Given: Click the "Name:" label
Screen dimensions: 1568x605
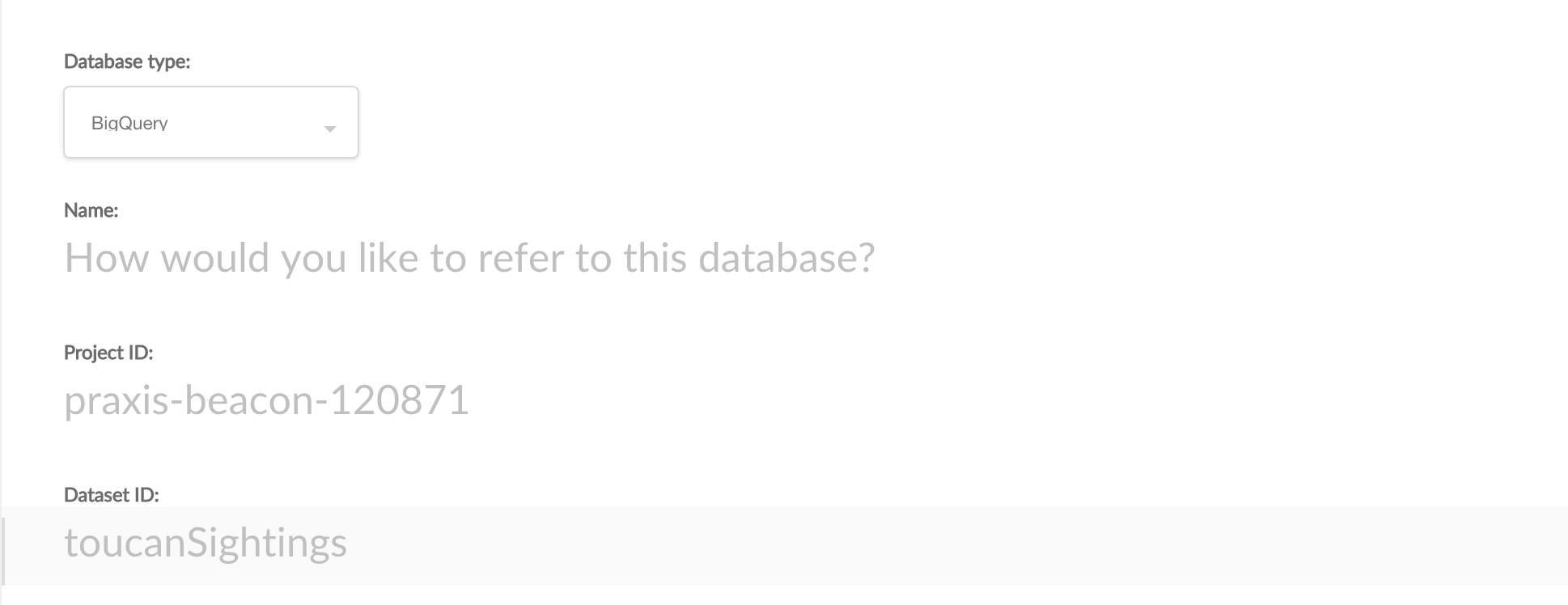Looking at the screenshot, I should point(91,210).
